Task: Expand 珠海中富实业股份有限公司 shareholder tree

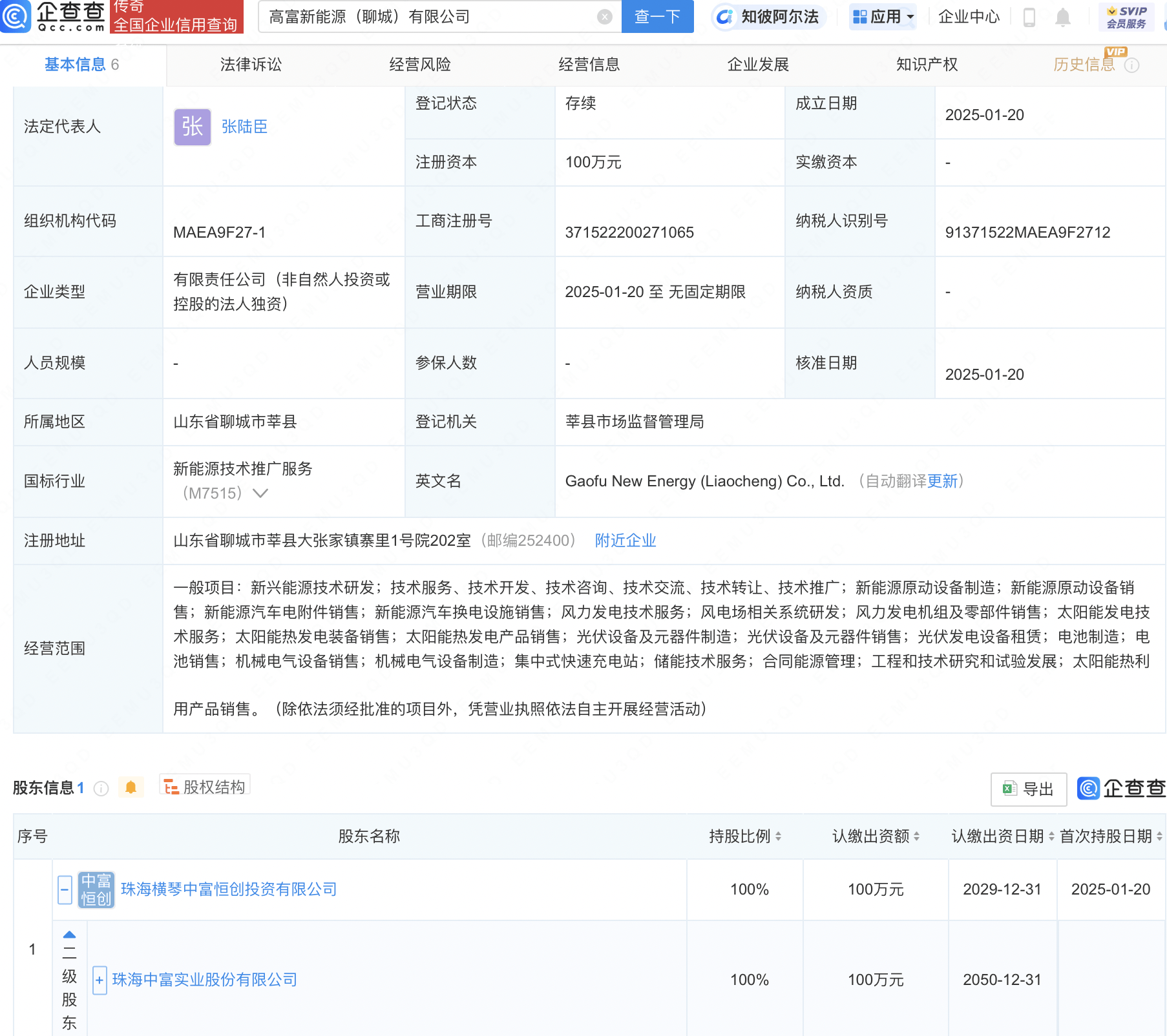Action: tap(98, 980)
